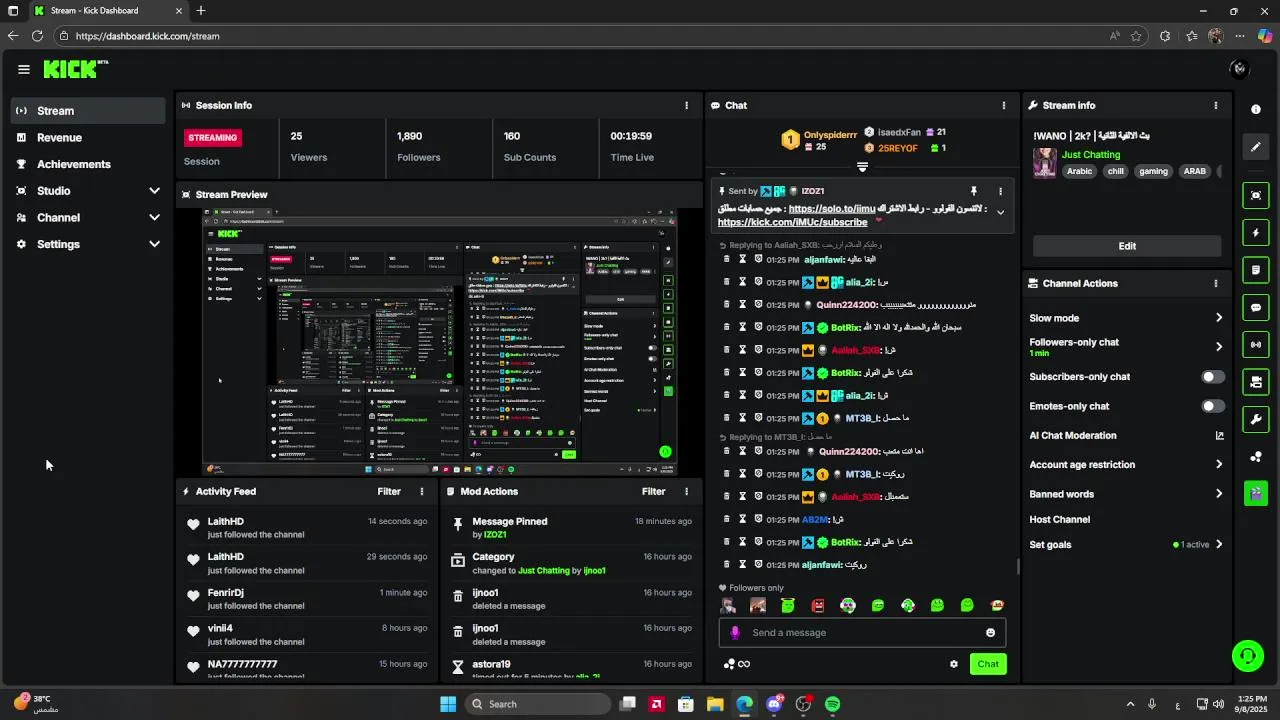Open chat settings gear icon
The image size is (1280, 720).
click(954, 664)
